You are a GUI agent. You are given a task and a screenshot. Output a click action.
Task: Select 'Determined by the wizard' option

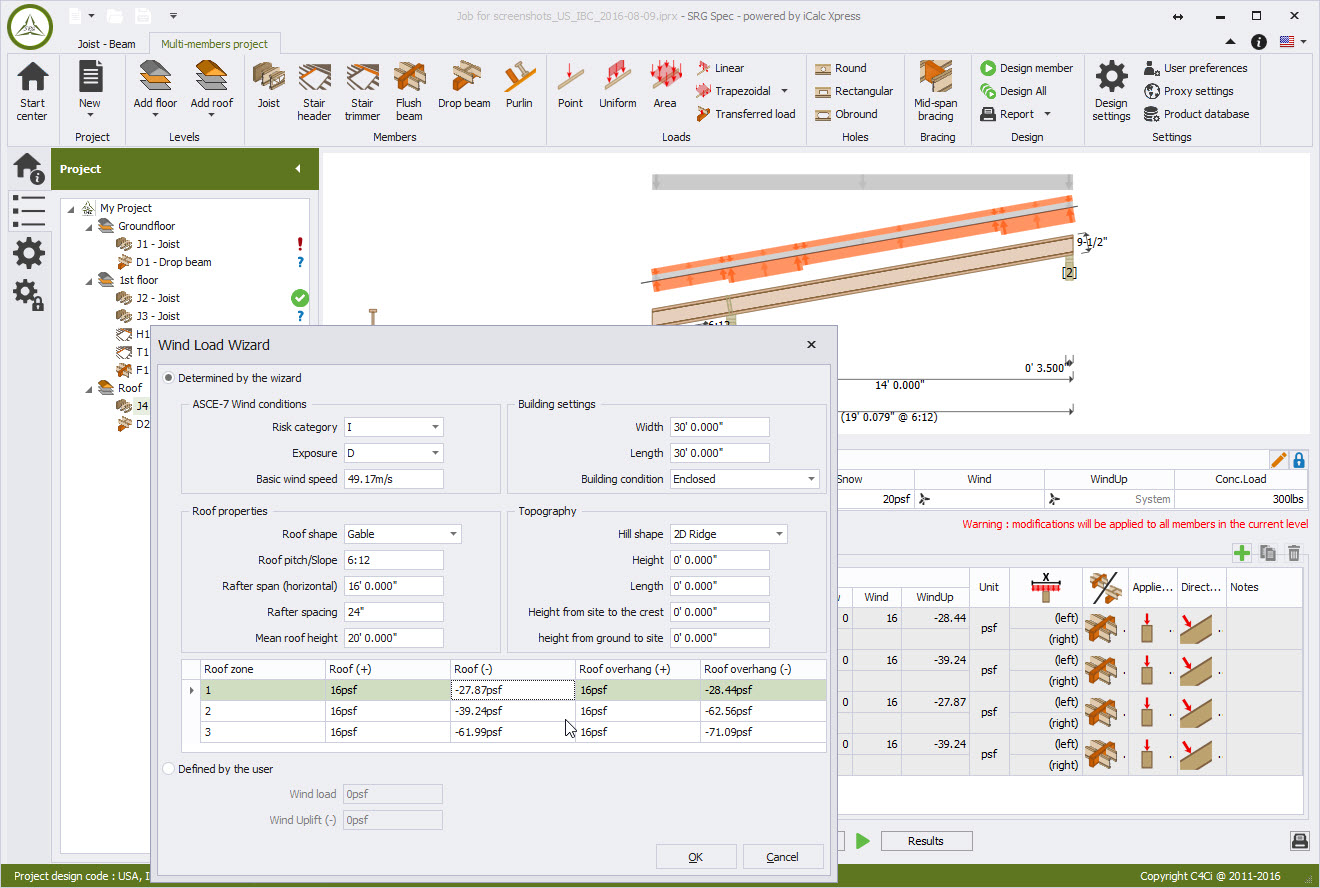pyautogui.click(x=232, y=378)
